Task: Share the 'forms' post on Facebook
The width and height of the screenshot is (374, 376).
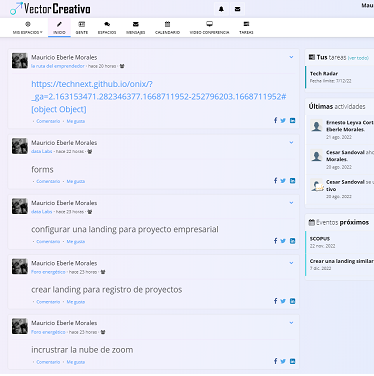Action: pos(275,180)
